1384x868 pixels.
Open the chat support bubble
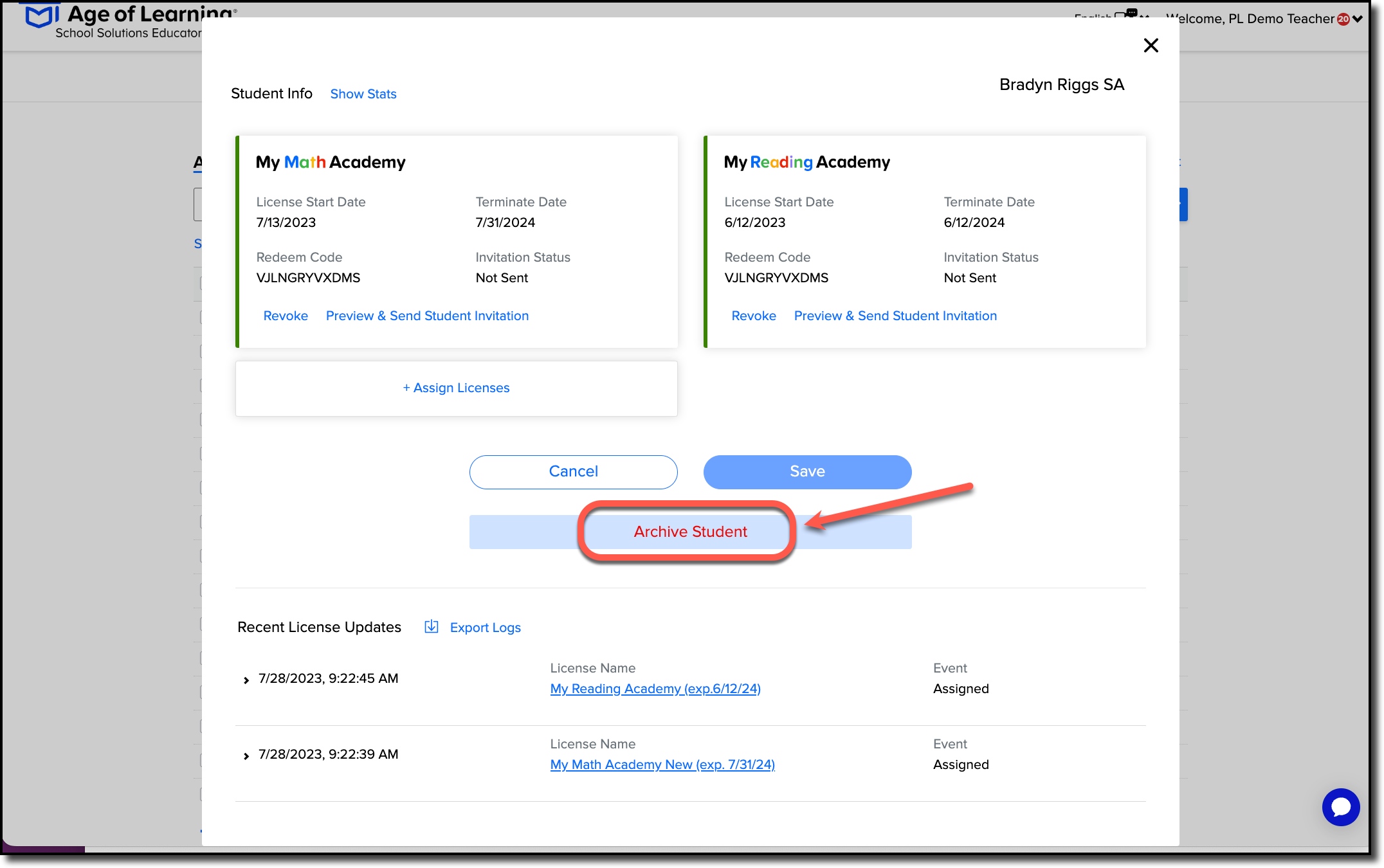1341,807
